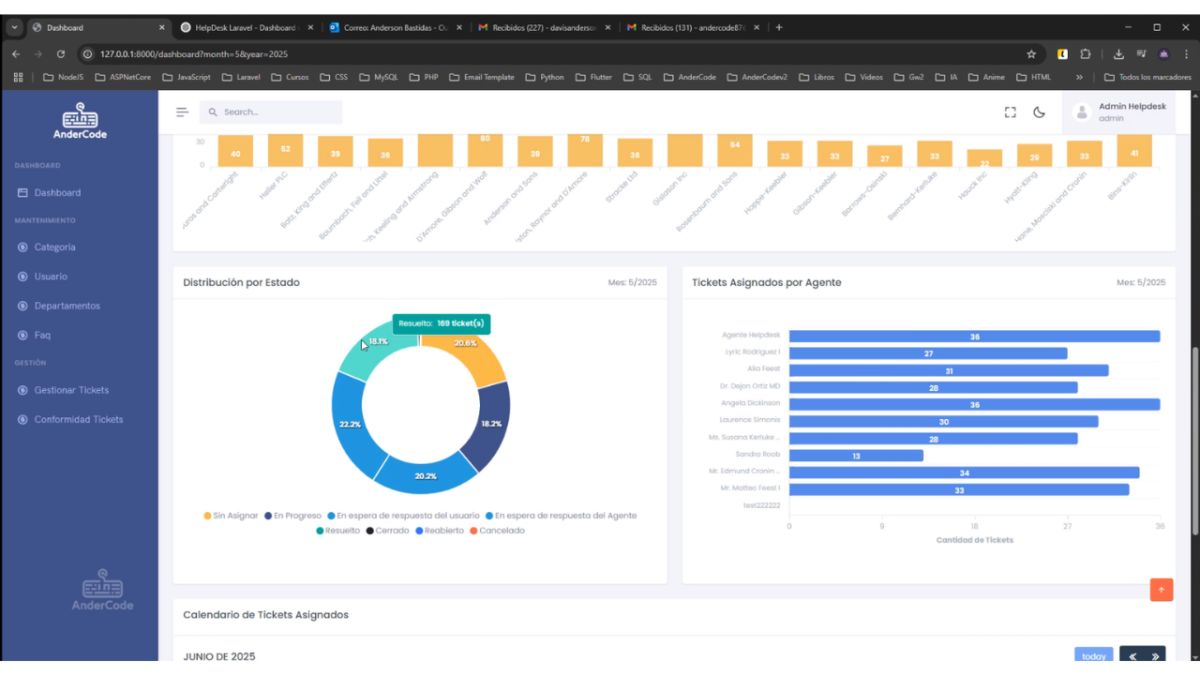Open the browser extensions puzzle icon
The image size is (1200, 675).
(1085, 54)
